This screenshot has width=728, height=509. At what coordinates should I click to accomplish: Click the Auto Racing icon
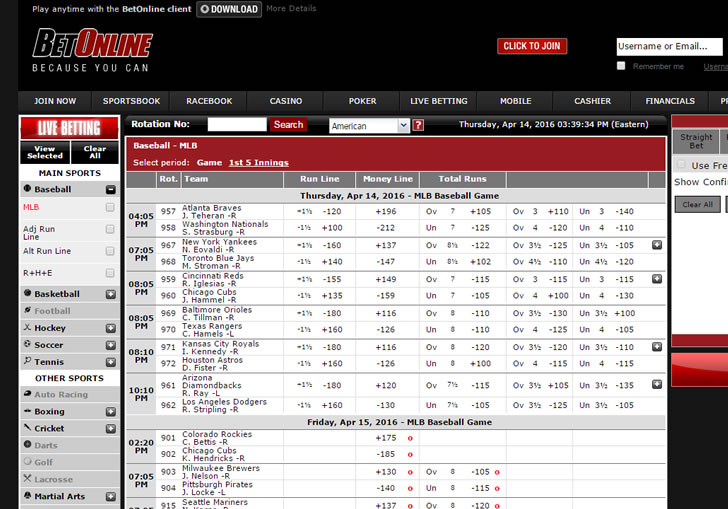(27, 393)
